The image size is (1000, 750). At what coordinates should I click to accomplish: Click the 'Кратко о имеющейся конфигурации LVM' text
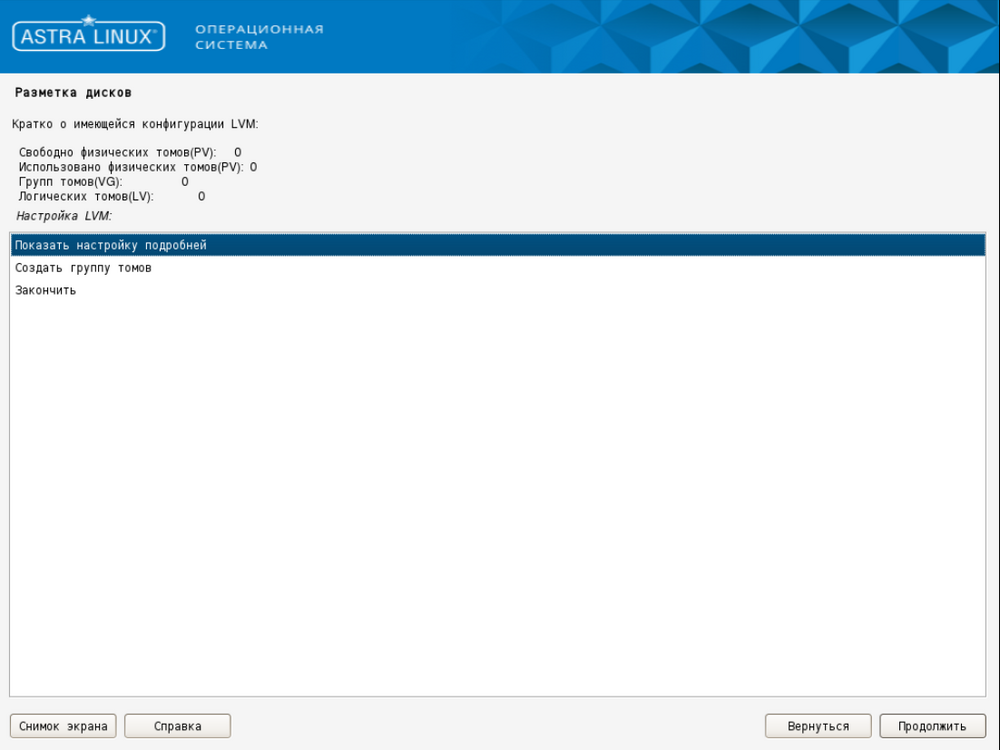(x=135, y=124)
